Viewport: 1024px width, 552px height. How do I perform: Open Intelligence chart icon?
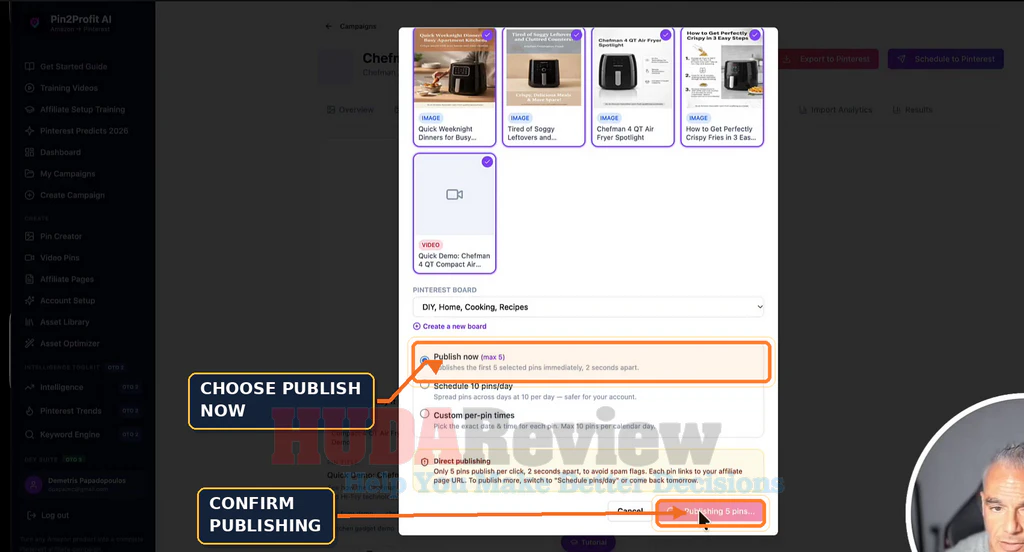[x=29, y=387]
